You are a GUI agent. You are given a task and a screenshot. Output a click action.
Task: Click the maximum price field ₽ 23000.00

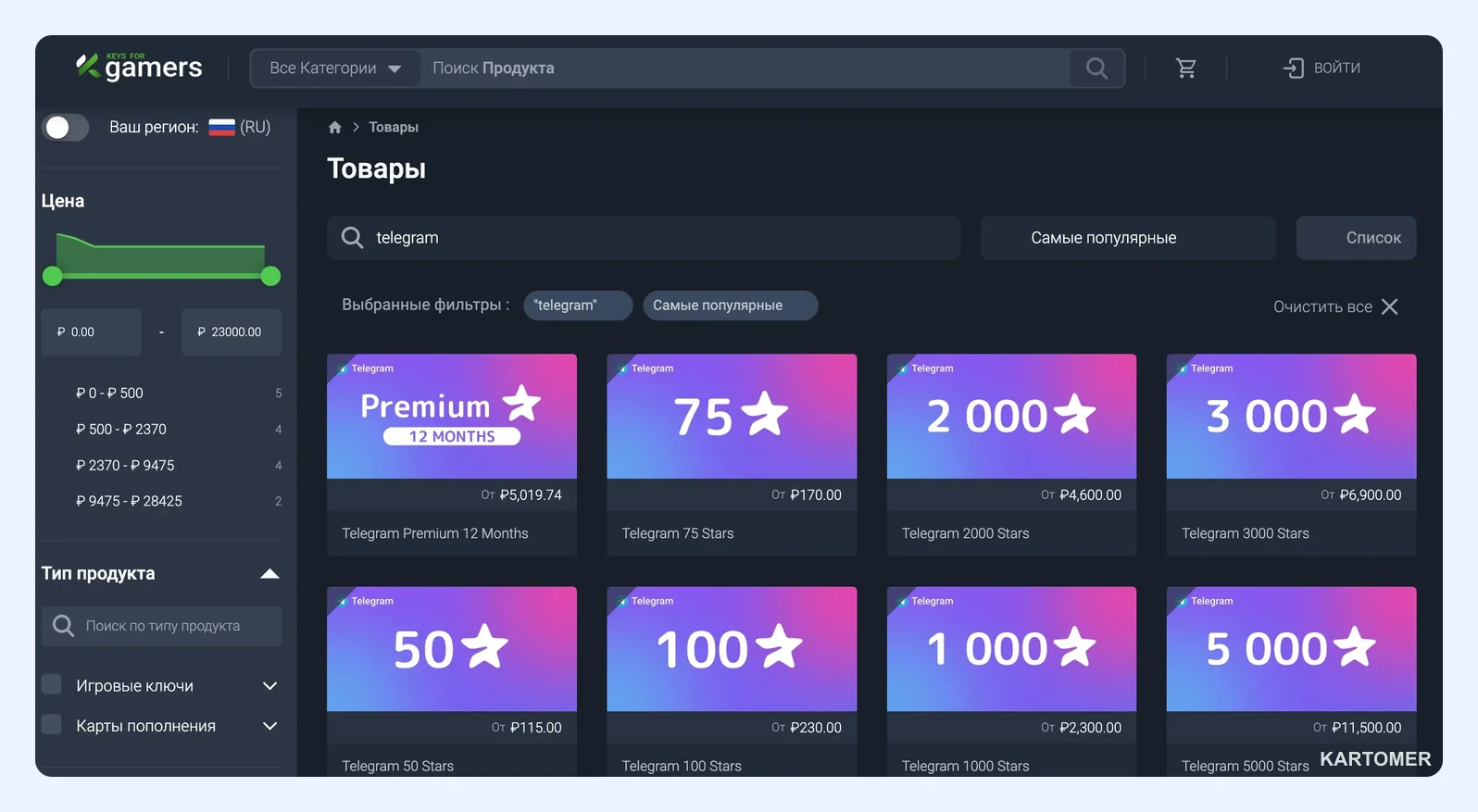232,332
